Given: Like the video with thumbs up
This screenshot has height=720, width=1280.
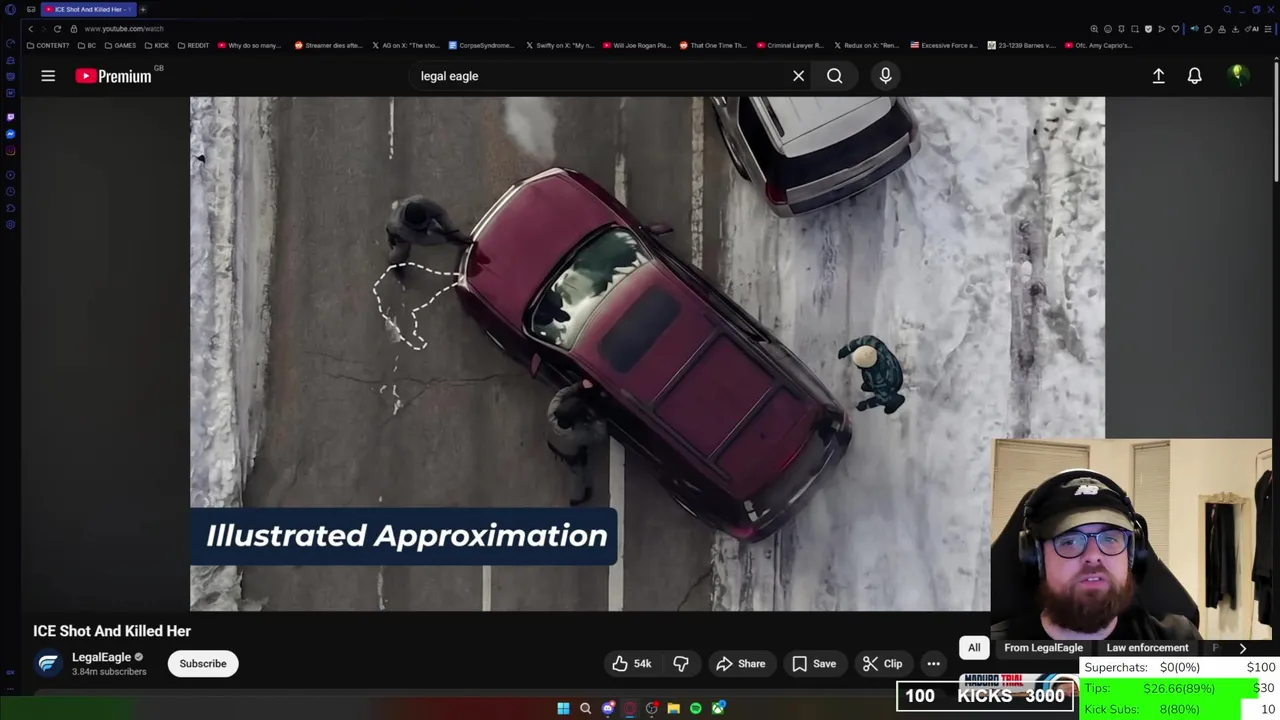Looking at the screenshot, I should (x=632, y=664).
